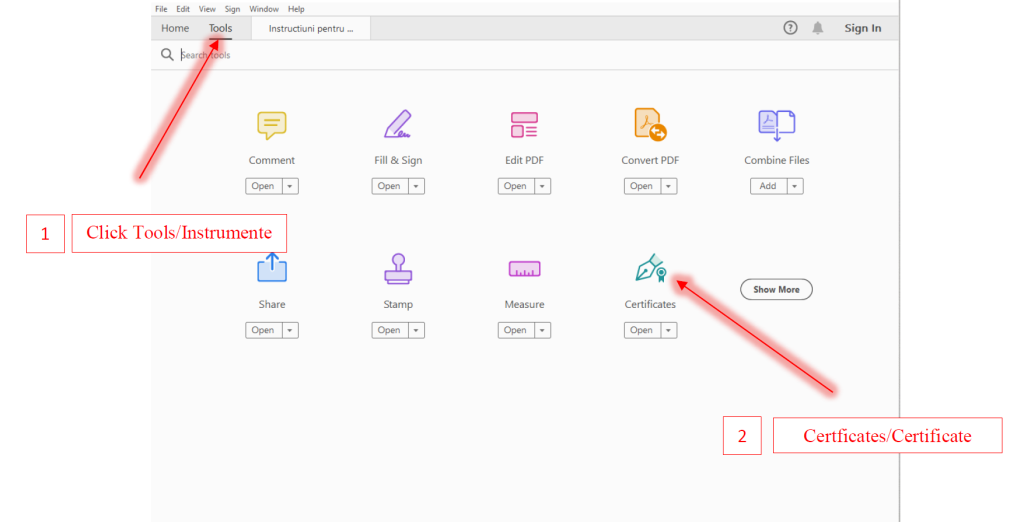Open the Certificates tool icon
Viewport: 1024px width, 522px height.
point(650,268)
